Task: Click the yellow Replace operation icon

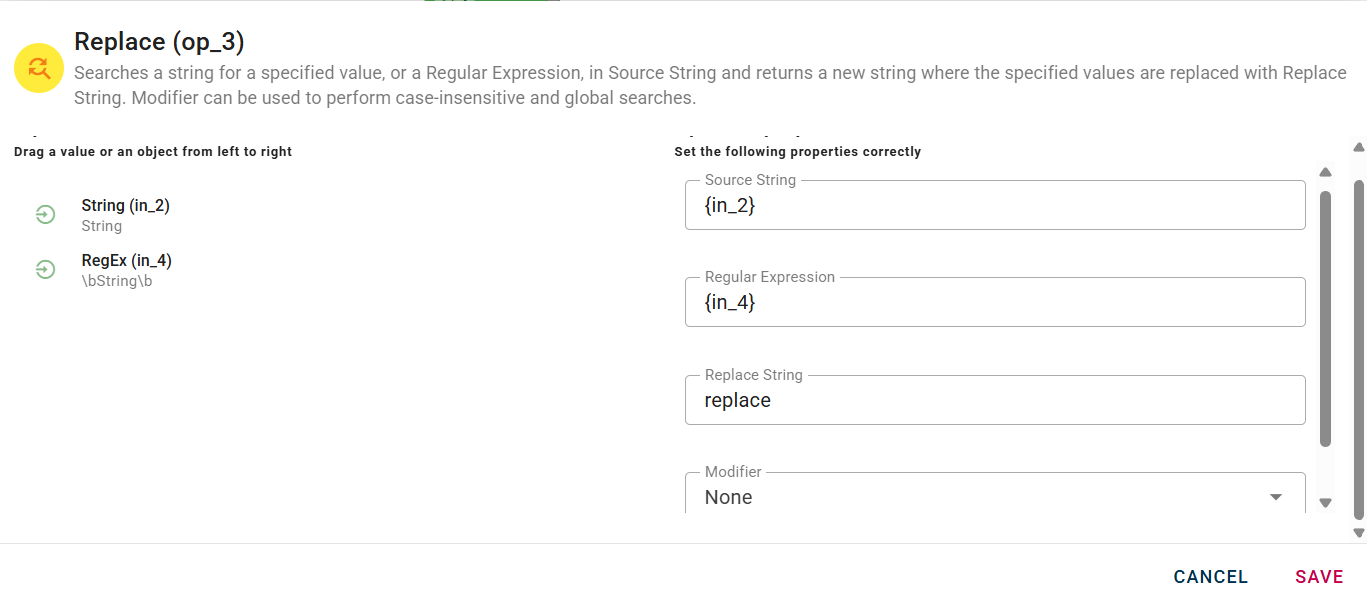Action: (x=39, y=68)
